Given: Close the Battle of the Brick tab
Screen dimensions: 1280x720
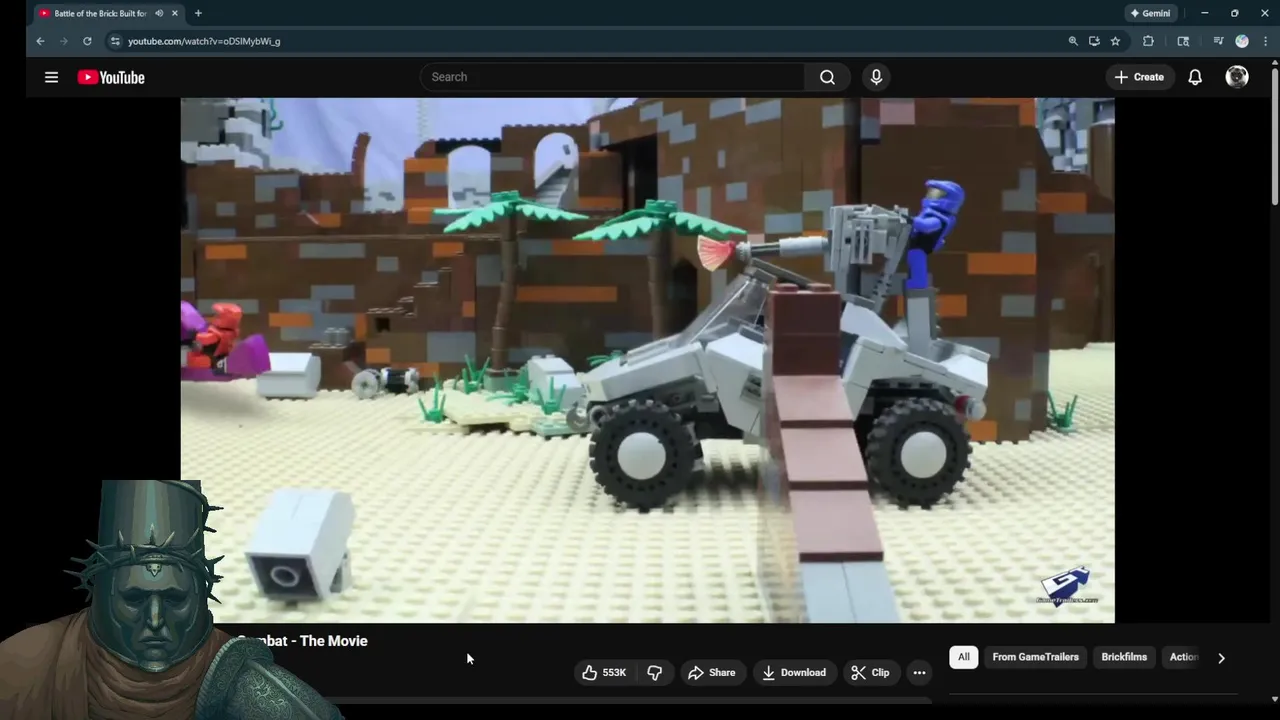Looking at the screenshot, I should click(175, 13).
